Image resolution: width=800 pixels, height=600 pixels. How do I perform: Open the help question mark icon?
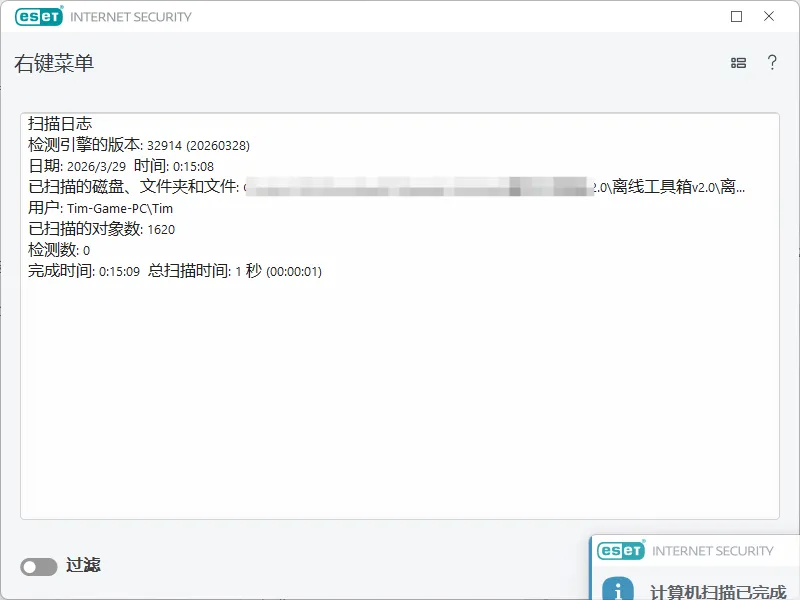(772, 62)
